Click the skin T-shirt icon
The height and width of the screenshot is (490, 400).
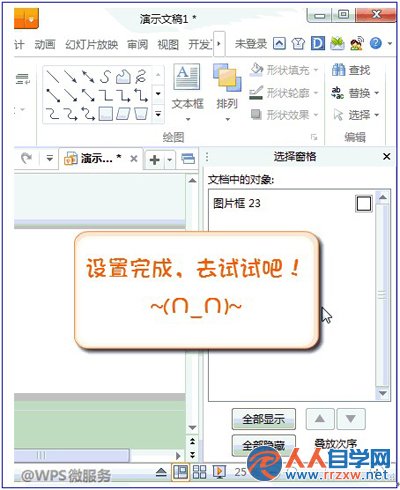tap(298, 44)
